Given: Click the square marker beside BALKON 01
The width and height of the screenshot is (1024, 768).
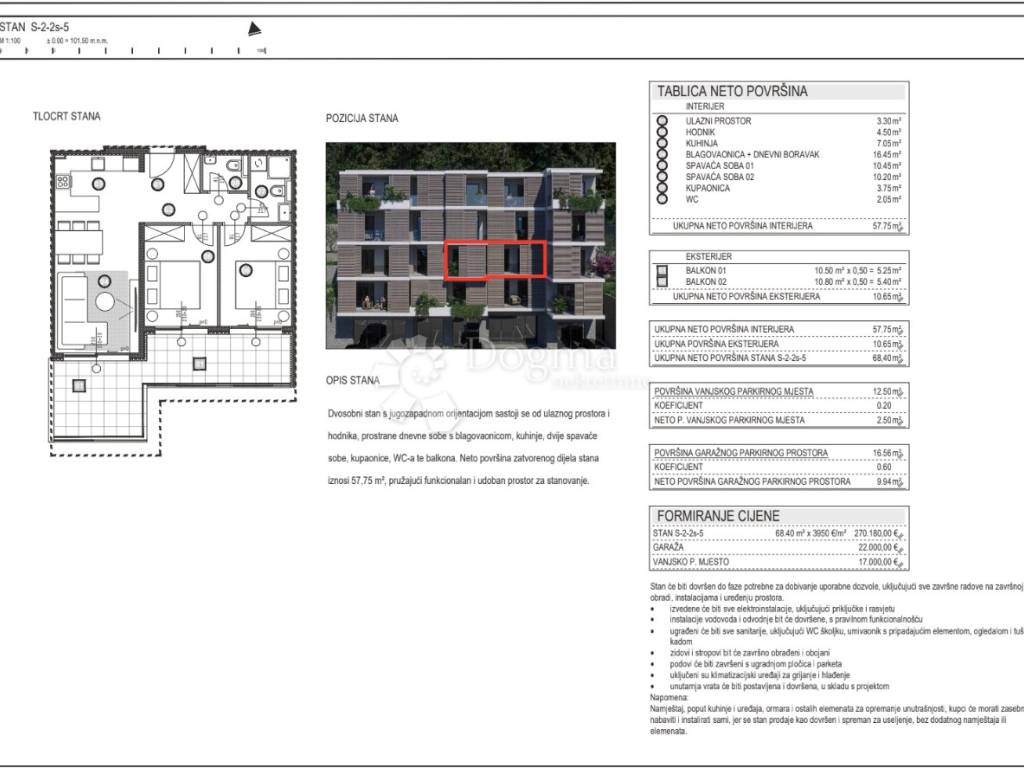Looking at the screenshot, I should pyautogui.click(x=661, y=270).
